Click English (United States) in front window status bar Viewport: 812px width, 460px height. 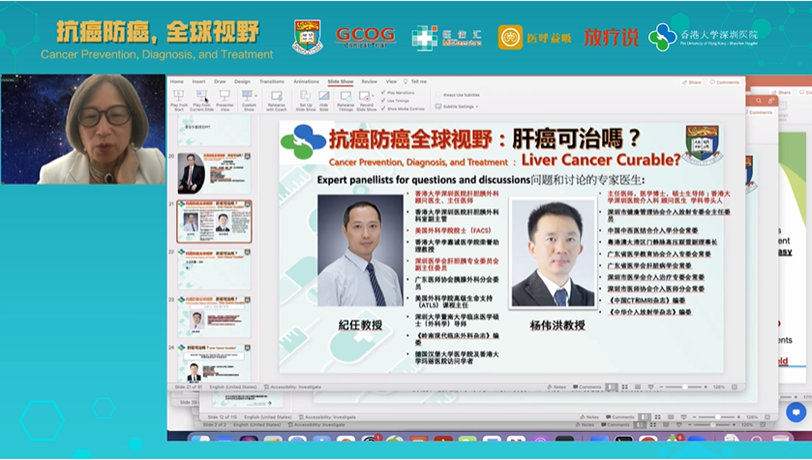[x=233, y=387]
